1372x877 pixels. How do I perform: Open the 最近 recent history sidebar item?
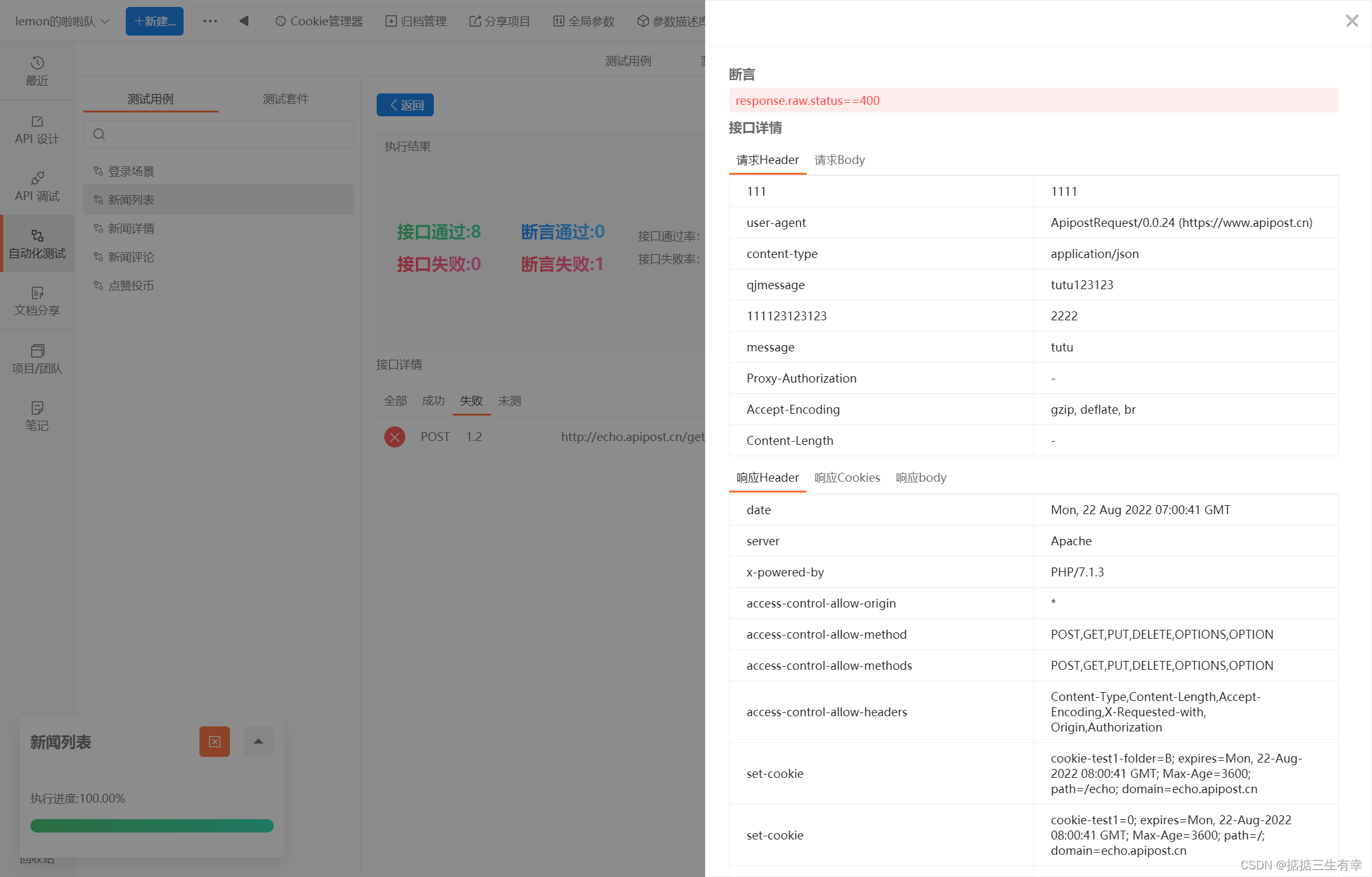pyautogui.click(x=37, y=71)
